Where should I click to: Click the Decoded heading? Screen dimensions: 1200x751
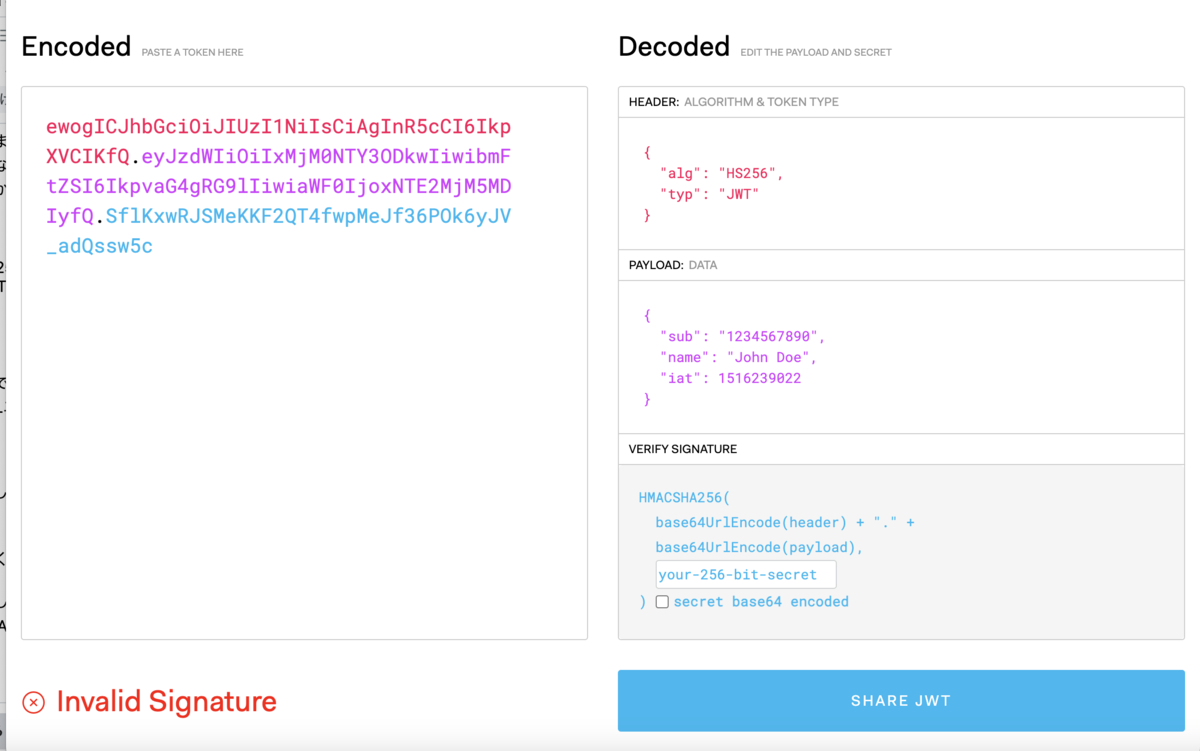click(674, 47)
